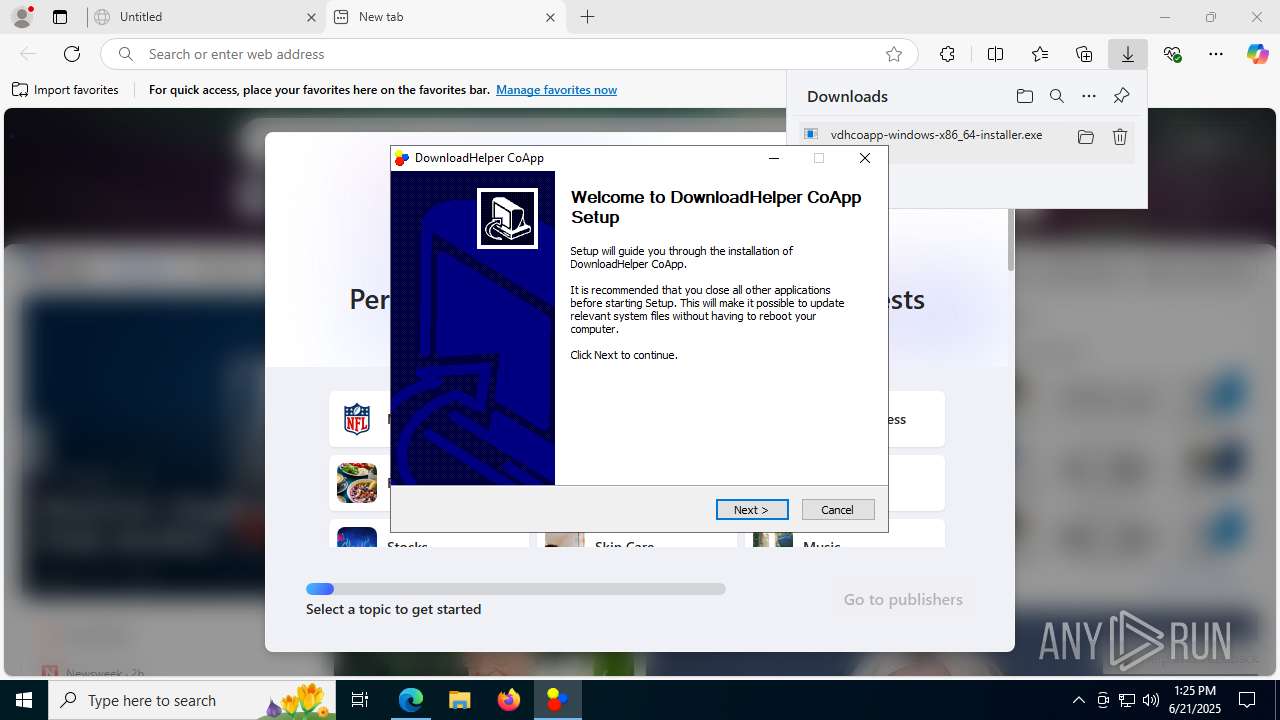Open the notification center icon
The image size is (1280, 720).
pos(1247,700)
